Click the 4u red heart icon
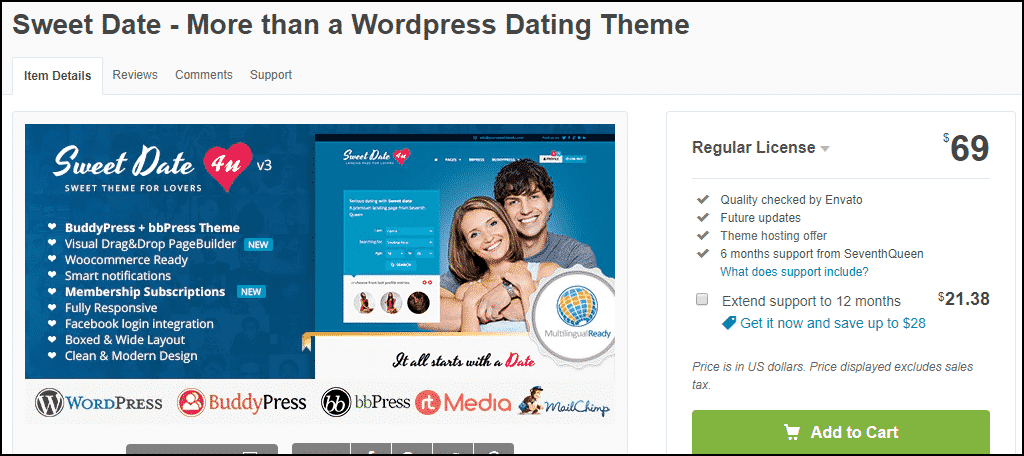 coord(224,167)
